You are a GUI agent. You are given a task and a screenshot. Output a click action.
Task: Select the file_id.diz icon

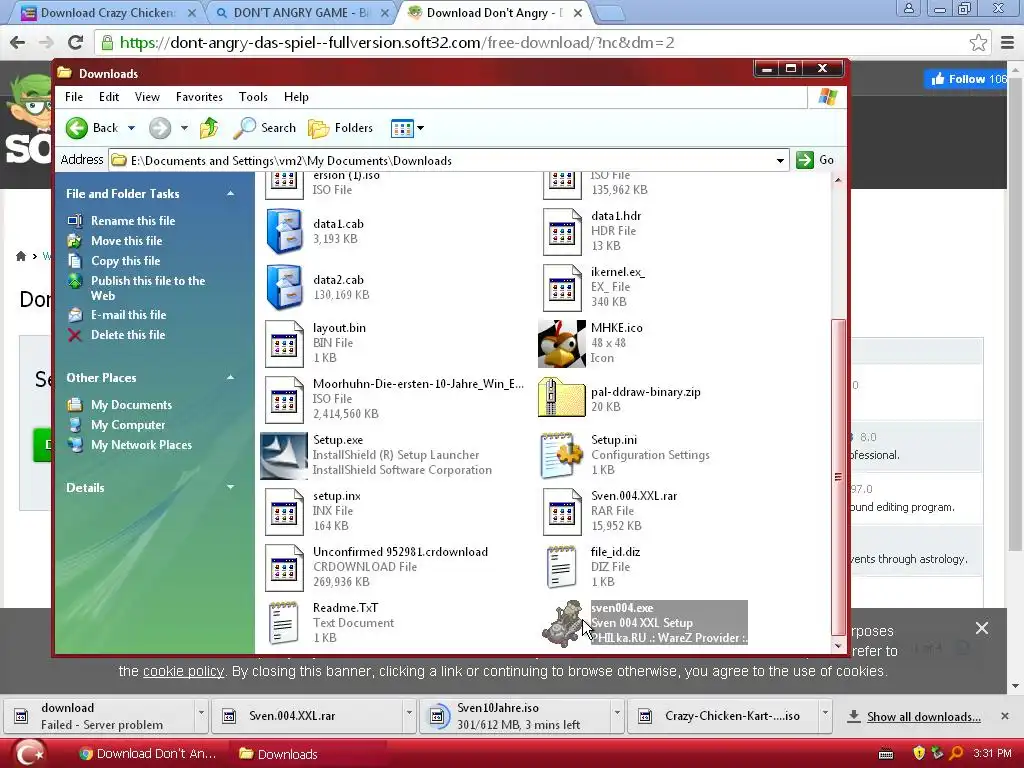(562, 568)
